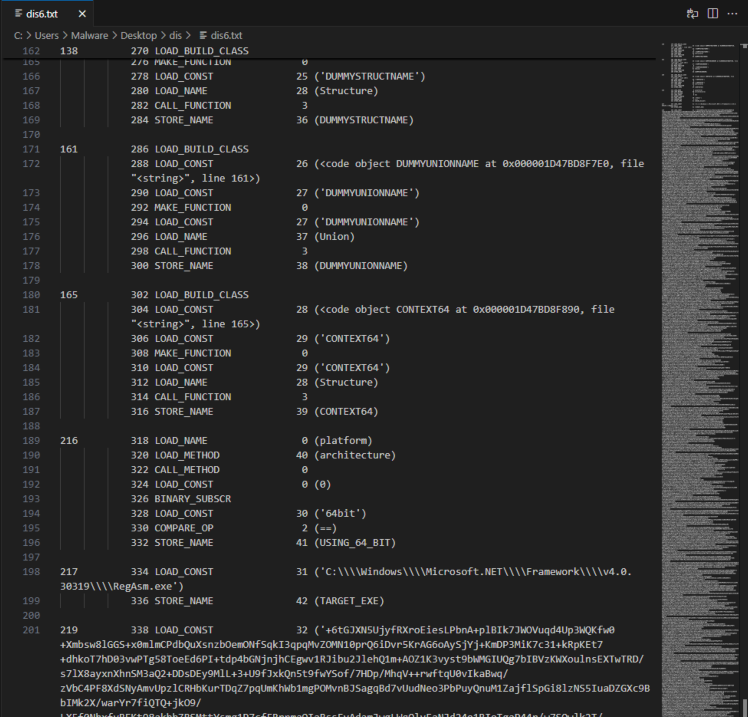Click ('CONTEXT64') on line 182
This screenshot has width=748, height=717.
pos(352,339)
